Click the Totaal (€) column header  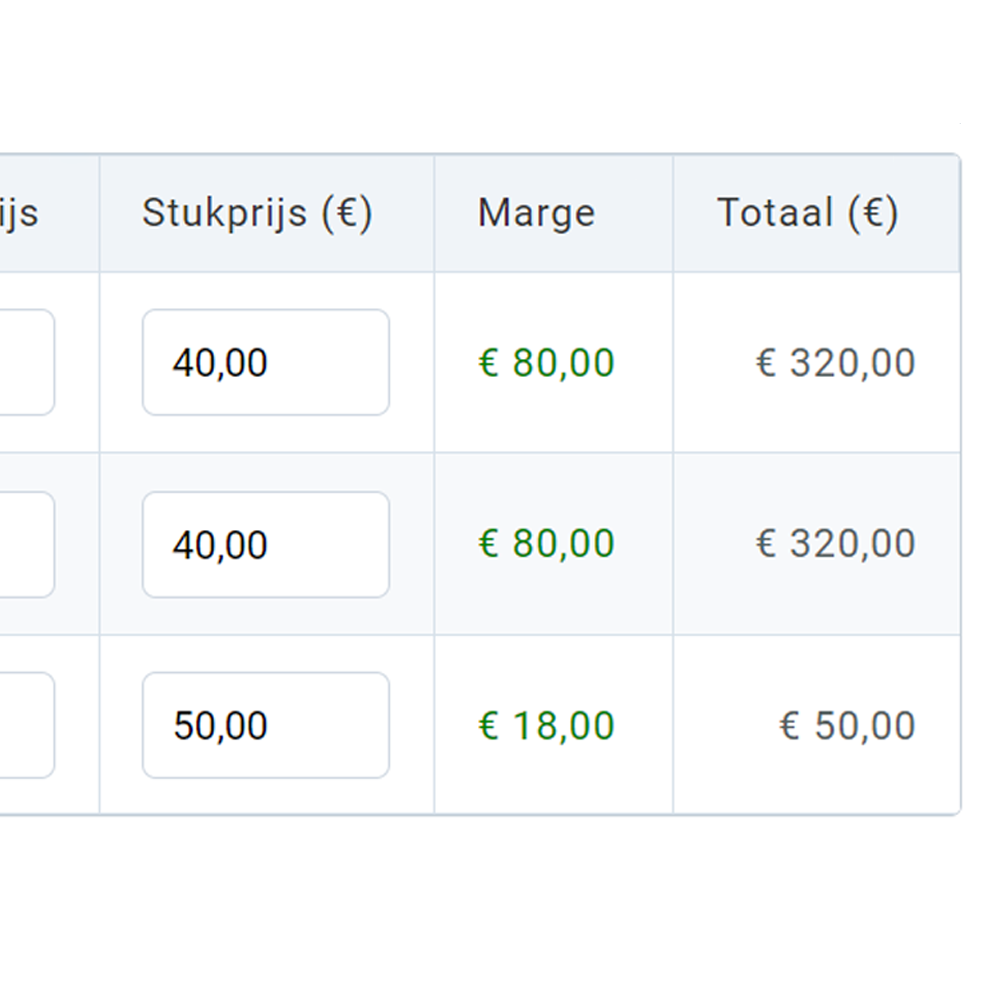click(x=807, y=213)
